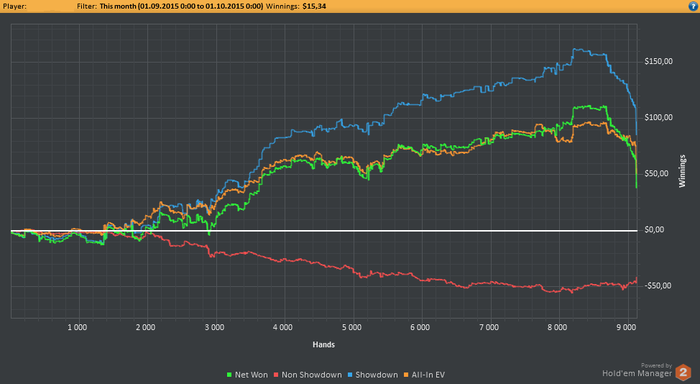Click the Hands x-axis title
700x384 pixels.
pos(324,345)
